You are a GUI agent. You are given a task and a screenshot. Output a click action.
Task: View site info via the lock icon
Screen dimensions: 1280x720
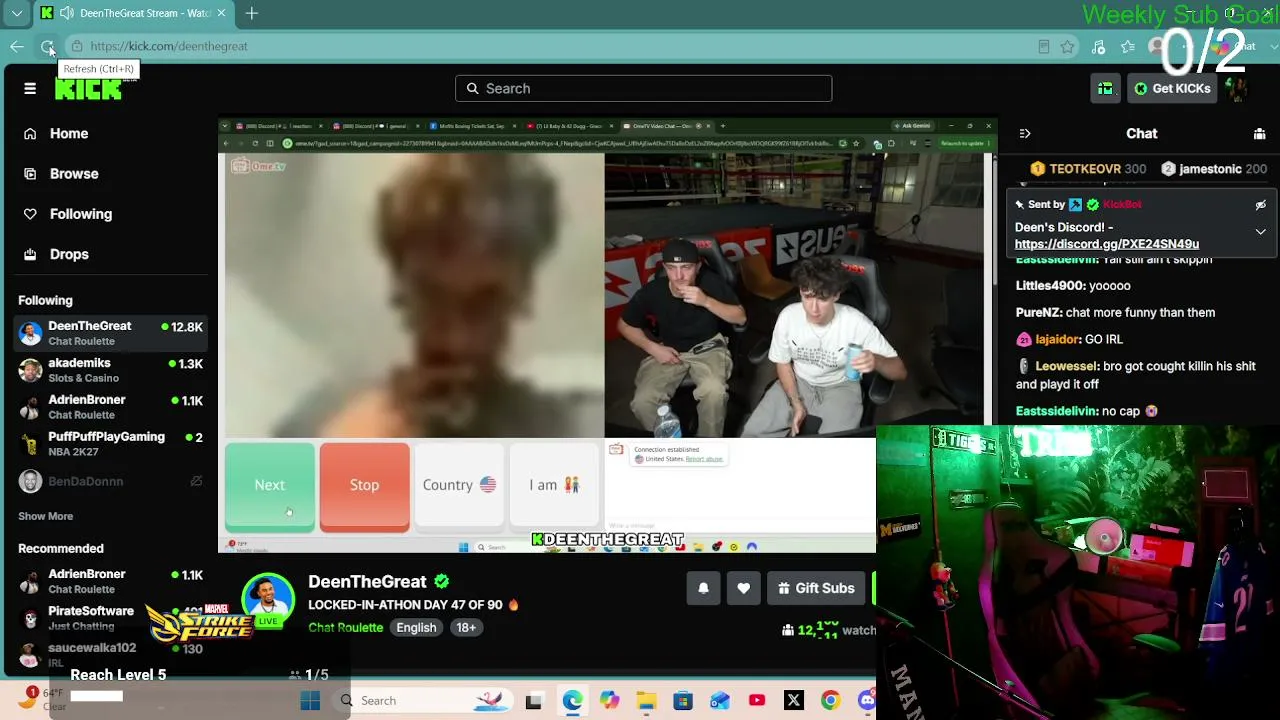[77, 46]
